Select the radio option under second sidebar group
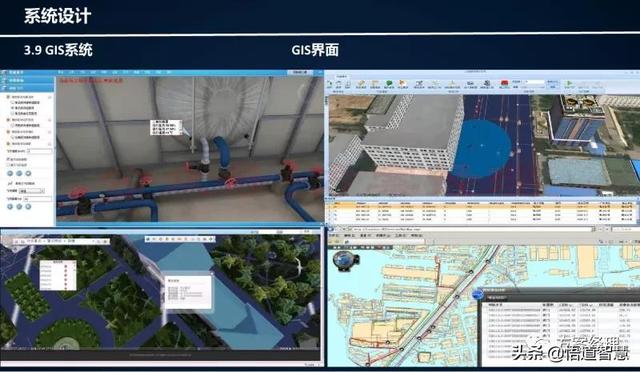Screen dimensions: 640x372 click(x=12, y=125)
